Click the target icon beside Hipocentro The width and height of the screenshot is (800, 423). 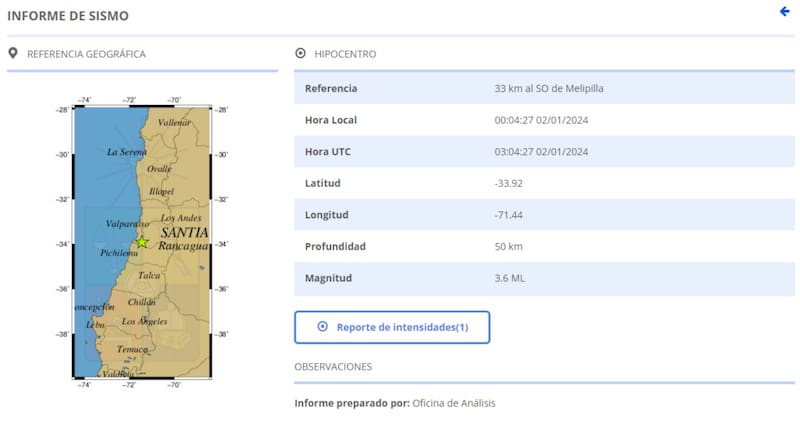[x=300, y=54]
